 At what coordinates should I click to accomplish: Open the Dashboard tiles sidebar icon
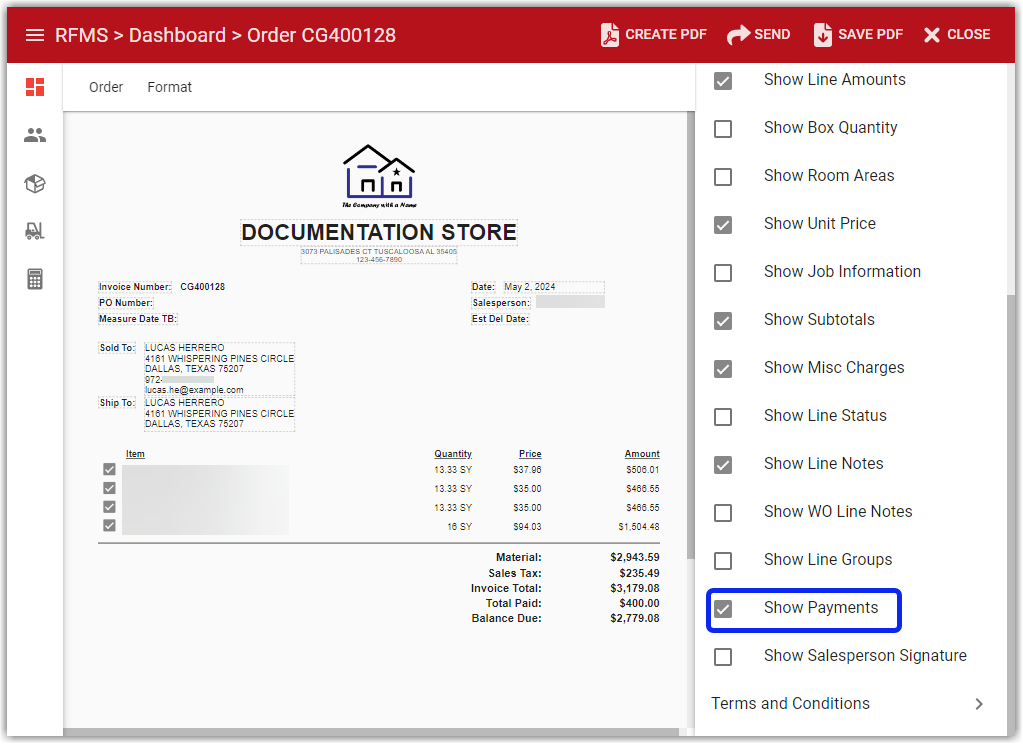point(35,87)
